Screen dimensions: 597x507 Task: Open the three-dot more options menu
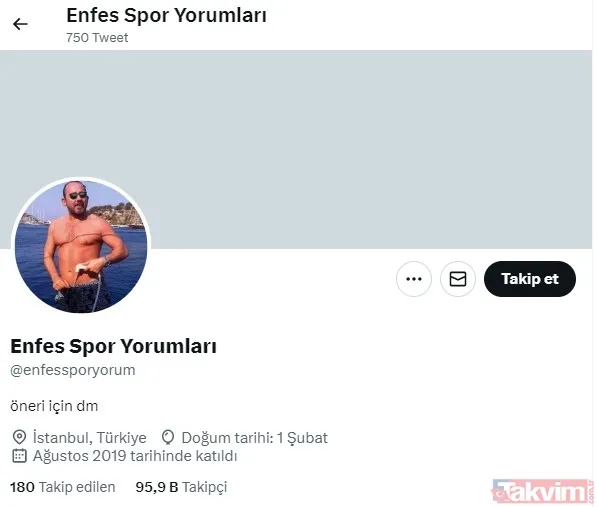tap(414, 279)
